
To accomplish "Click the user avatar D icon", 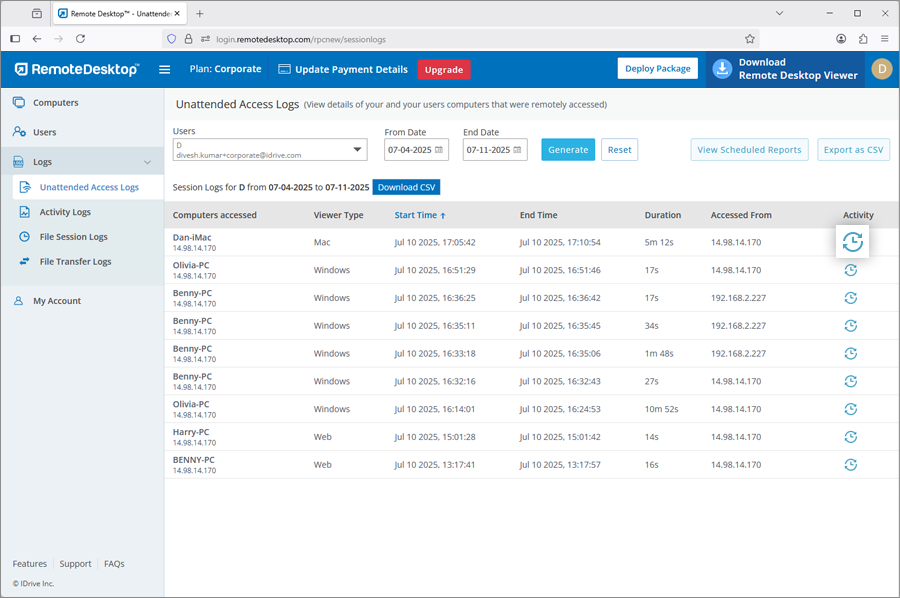I will [881, 69].
